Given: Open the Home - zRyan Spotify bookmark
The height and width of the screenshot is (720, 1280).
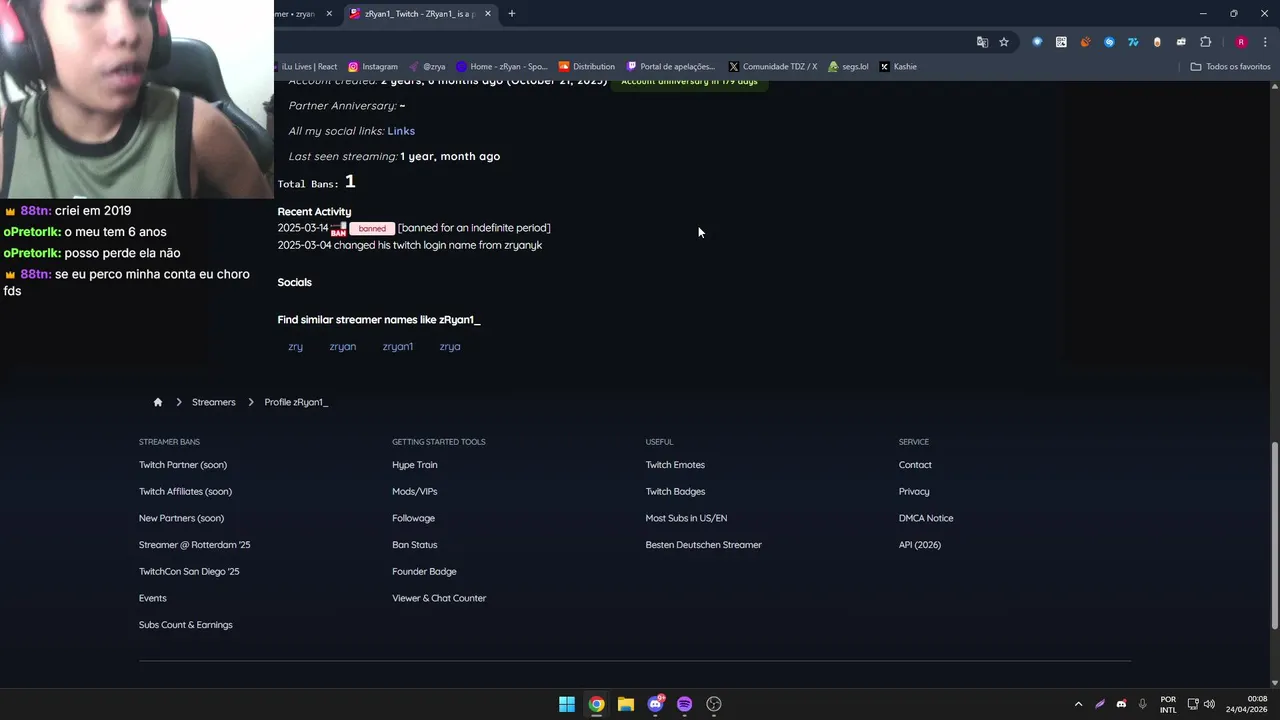Looking at the screenshot, I should click(502, 67).
